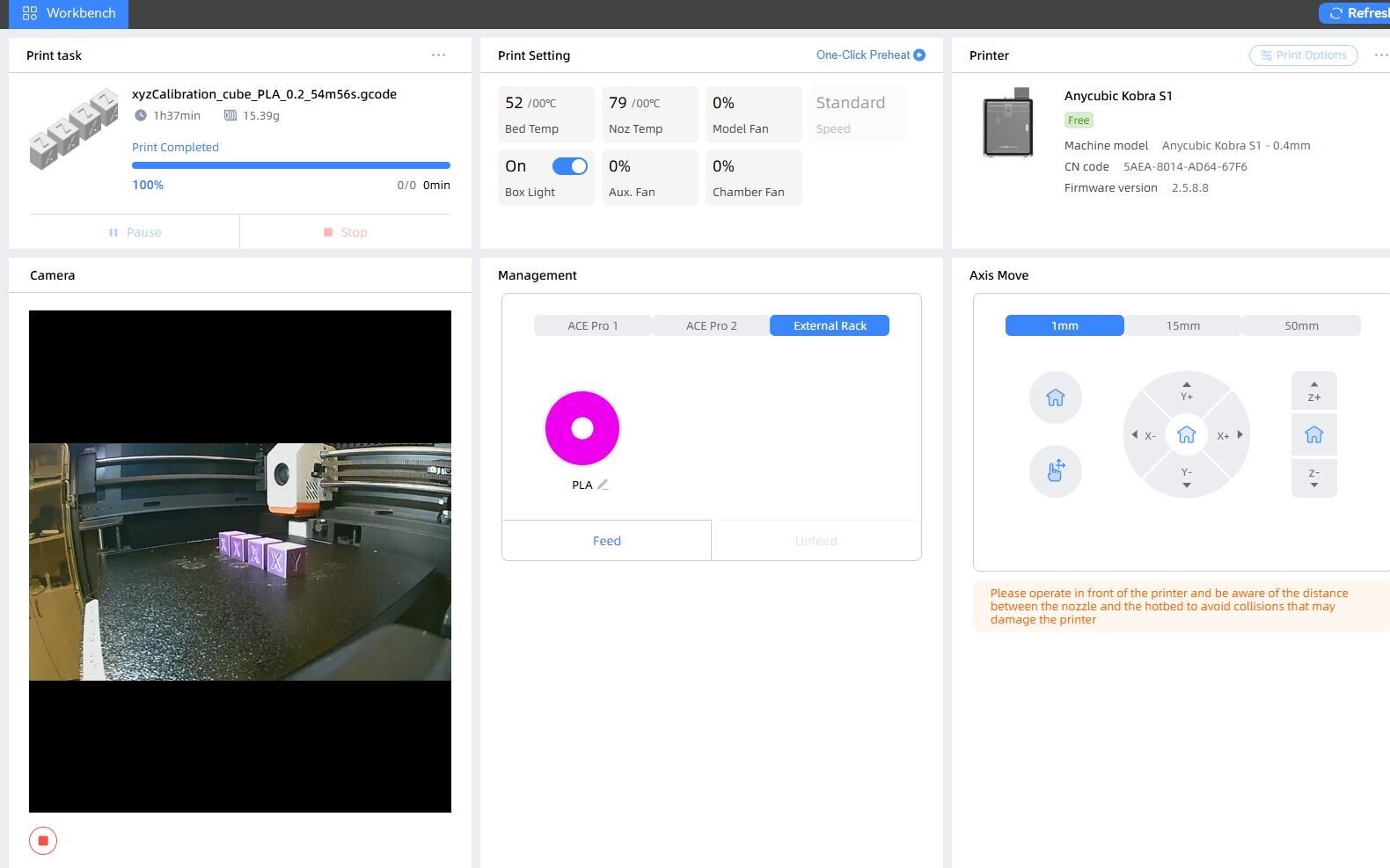The width and height of the screenshot is (1390, 868).
Task: Select the 15mm move distance
Action: coord(1182,325)
